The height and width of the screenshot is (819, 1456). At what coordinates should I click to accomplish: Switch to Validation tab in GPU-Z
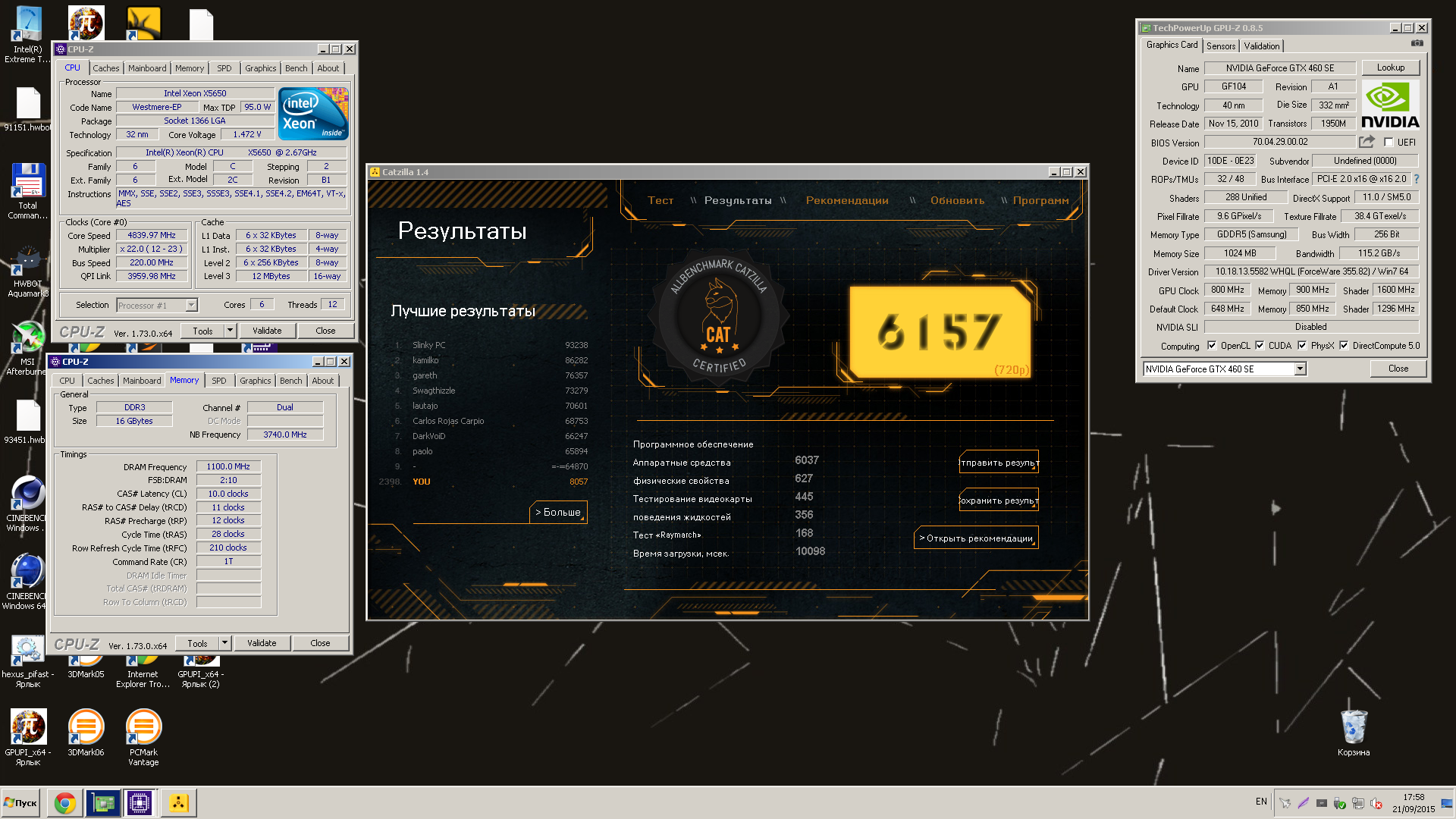[1261, 46]
